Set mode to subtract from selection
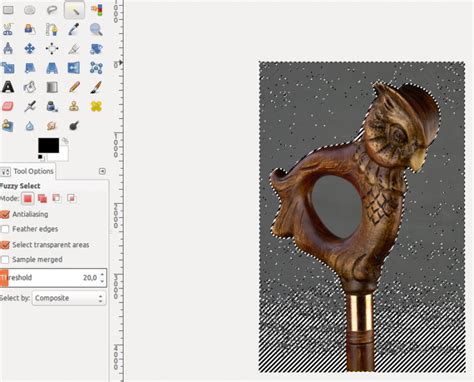This screenshot has width=474, height=382. pos(57,198)
